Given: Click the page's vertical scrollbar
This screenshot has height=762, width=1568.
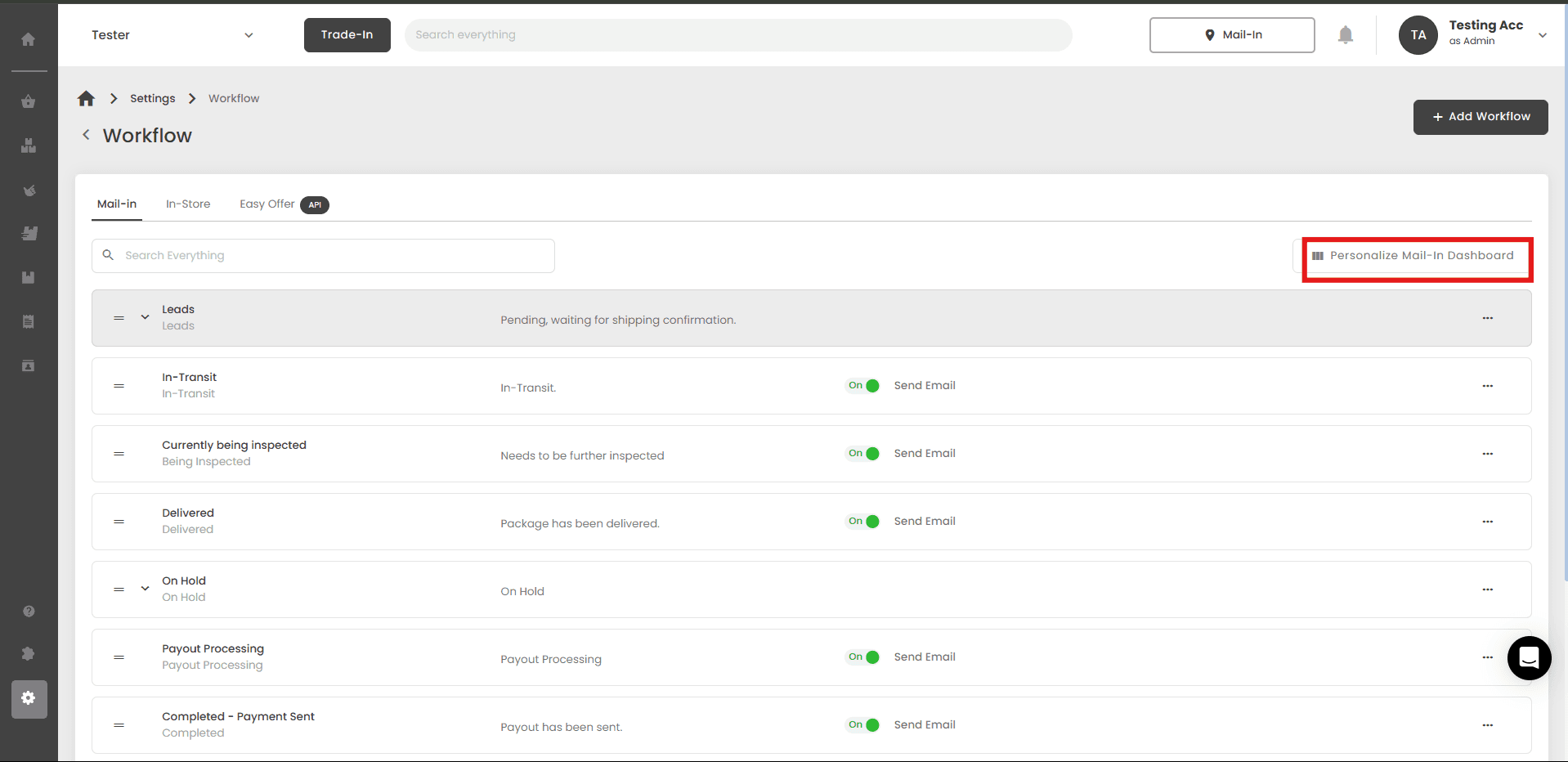Looking at the screenshot, I should [1565, 294].
